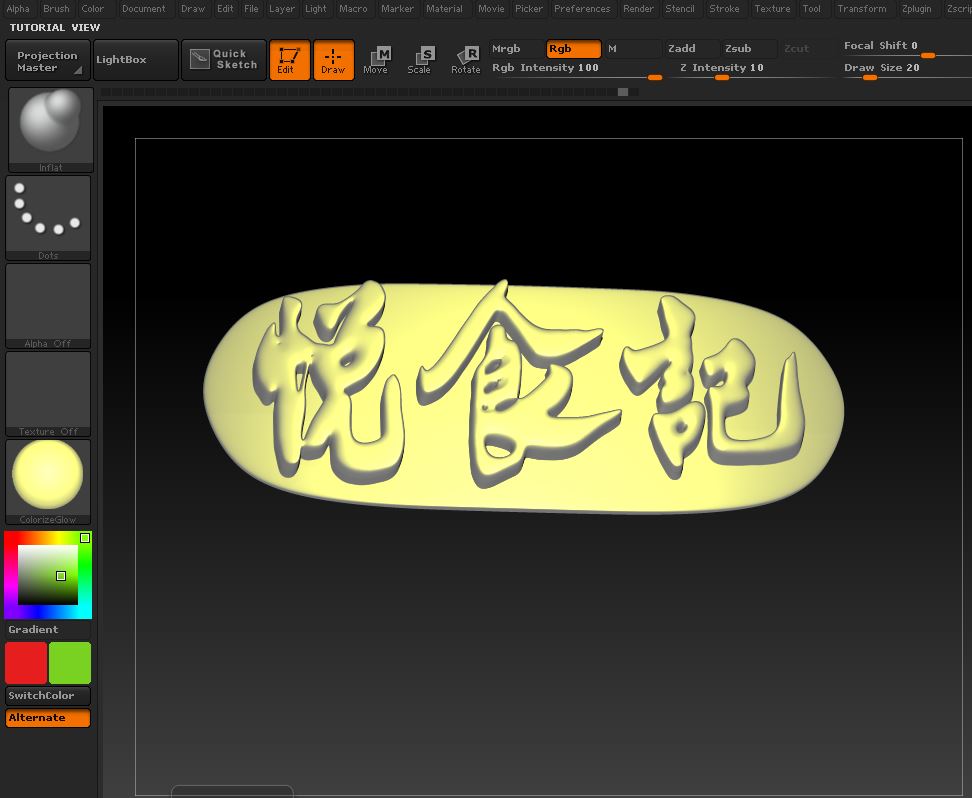
Task: Open the Material menu
Action: (x=444, y=9)
